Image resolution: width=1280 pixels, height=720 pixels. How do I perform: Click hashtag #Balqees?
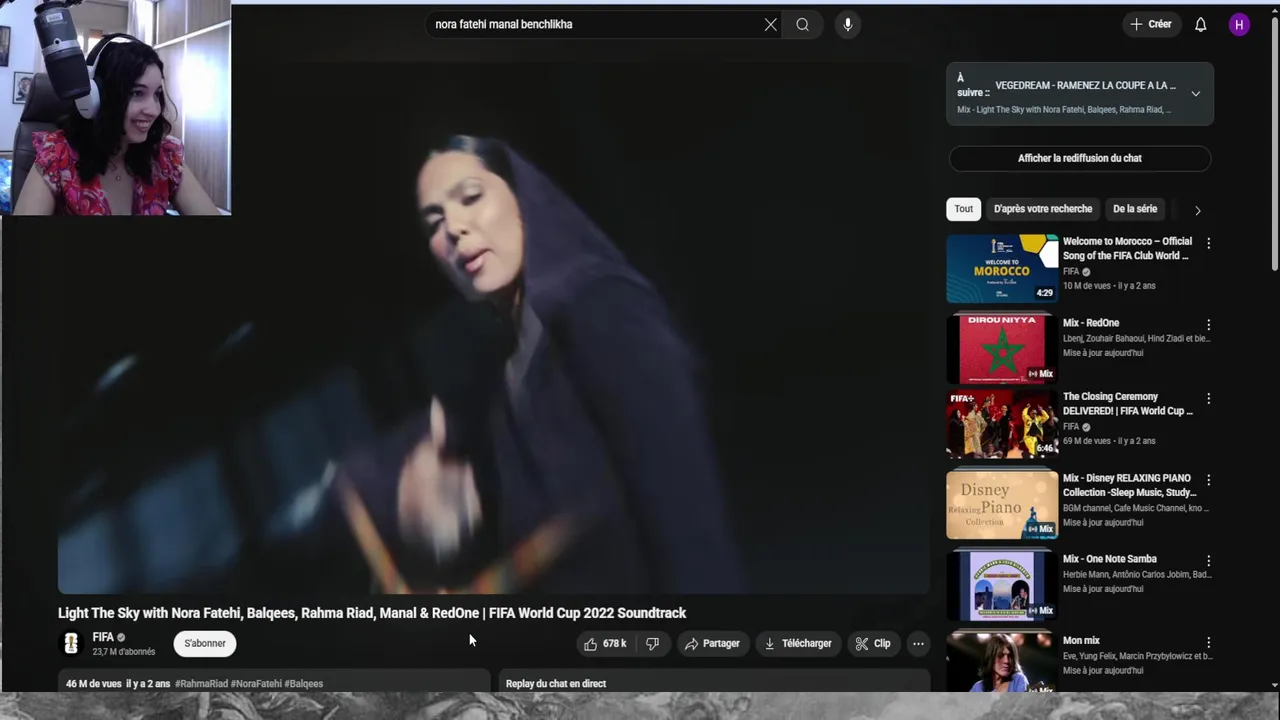click(304, 684)
